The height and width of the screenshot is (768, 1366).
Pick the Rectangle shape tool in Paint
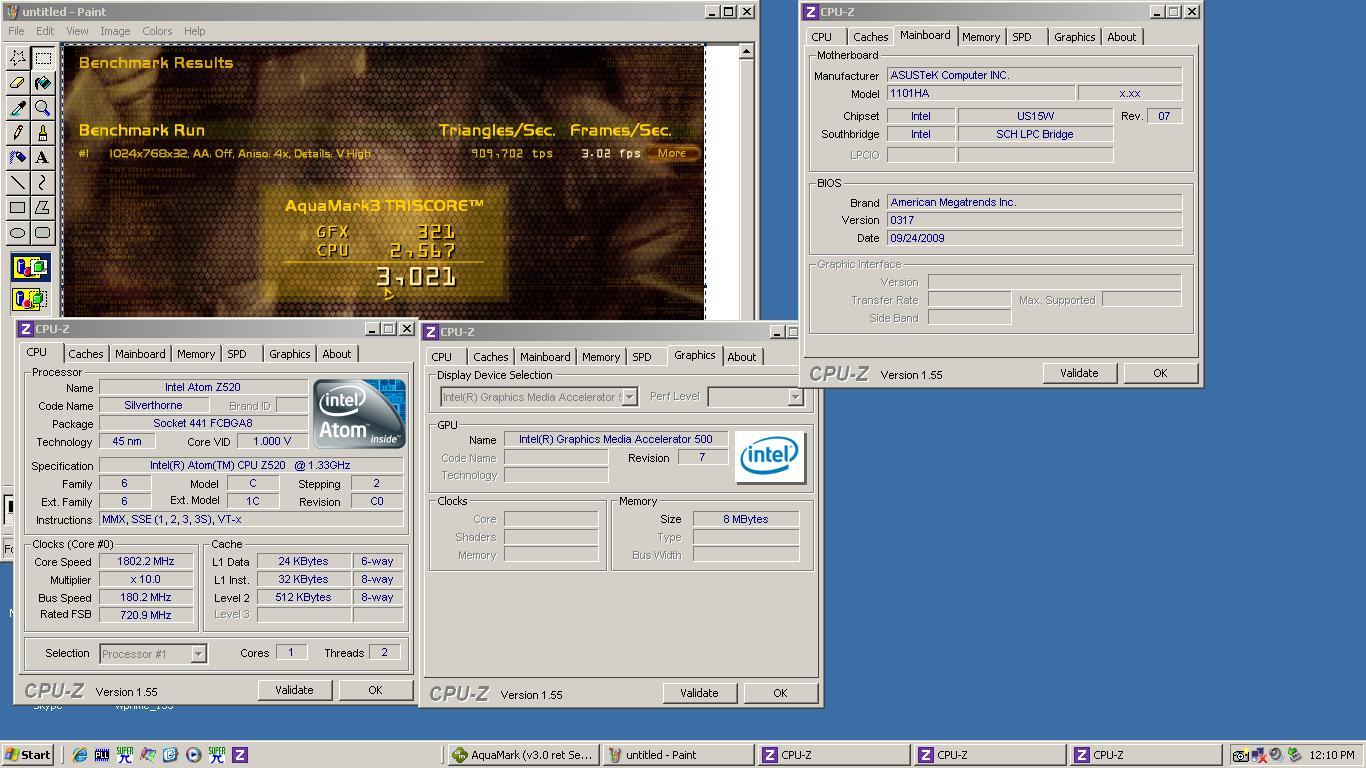tap(17, 207)
